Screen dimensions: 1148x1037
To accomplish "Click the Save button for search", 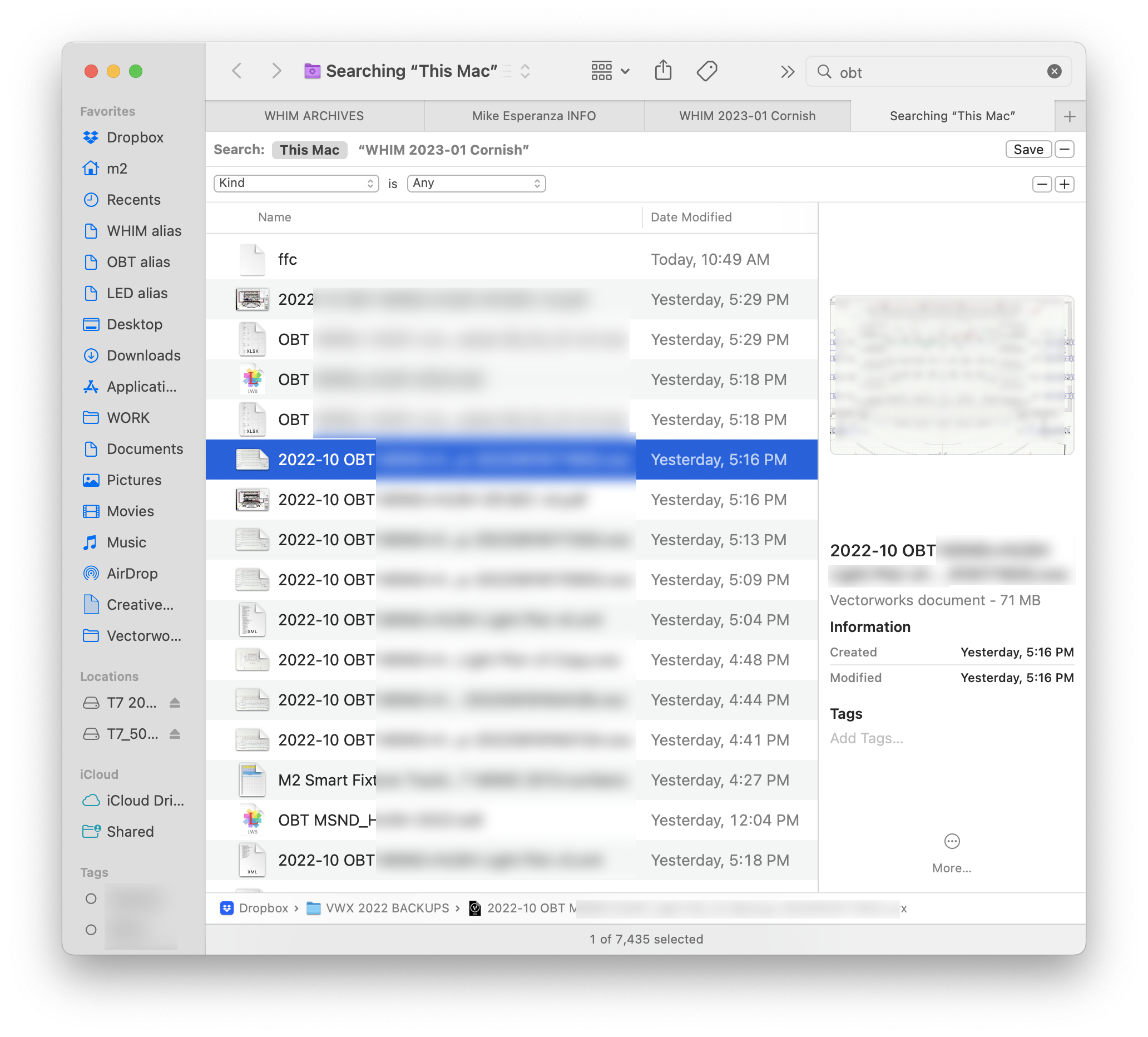I will tap(1028, 151).
